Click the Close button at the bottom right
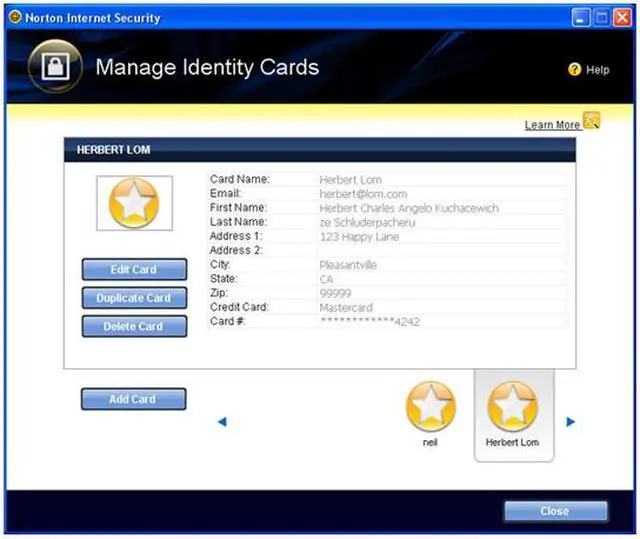 tap(554, 511)
